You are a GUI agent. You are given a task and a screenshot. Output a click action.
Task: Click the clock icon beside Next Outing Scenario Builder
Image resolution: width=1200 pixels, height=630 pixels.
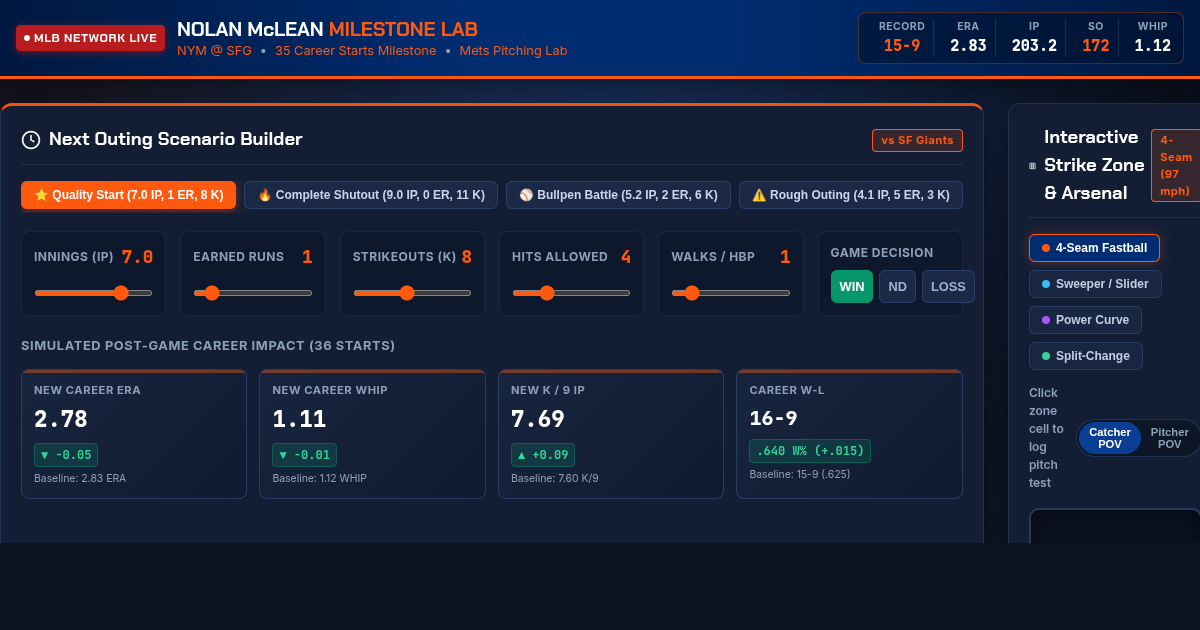pos(31,140)
